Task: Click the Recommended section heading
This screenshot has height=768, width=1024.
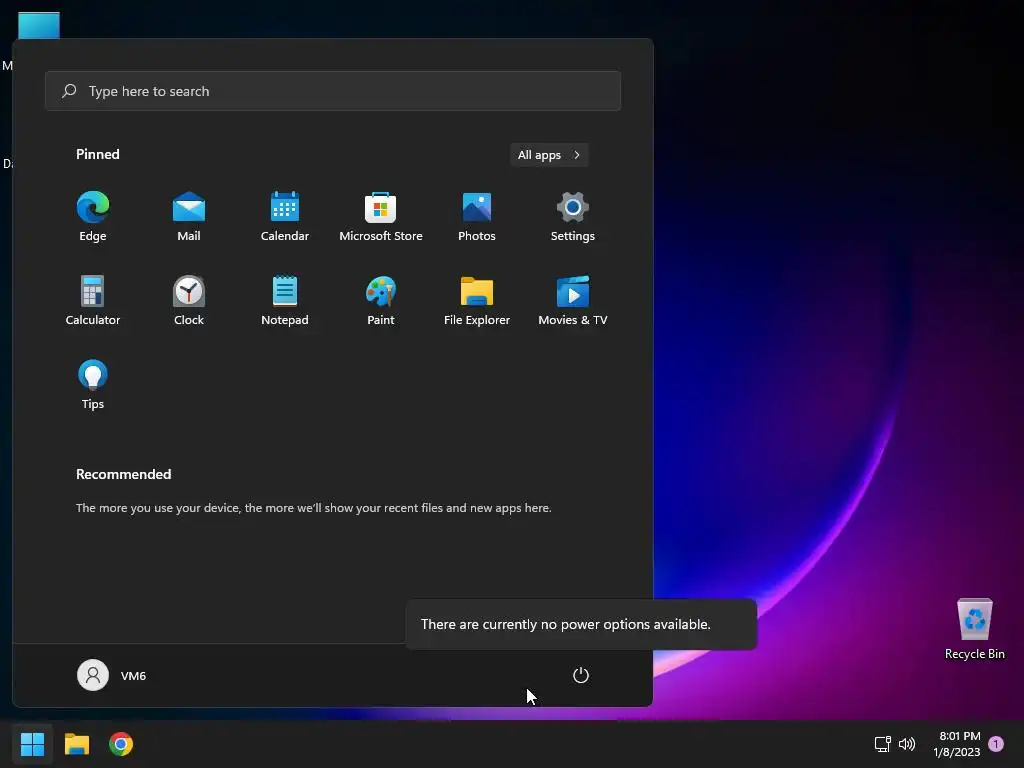Action: tap(123, 474)
